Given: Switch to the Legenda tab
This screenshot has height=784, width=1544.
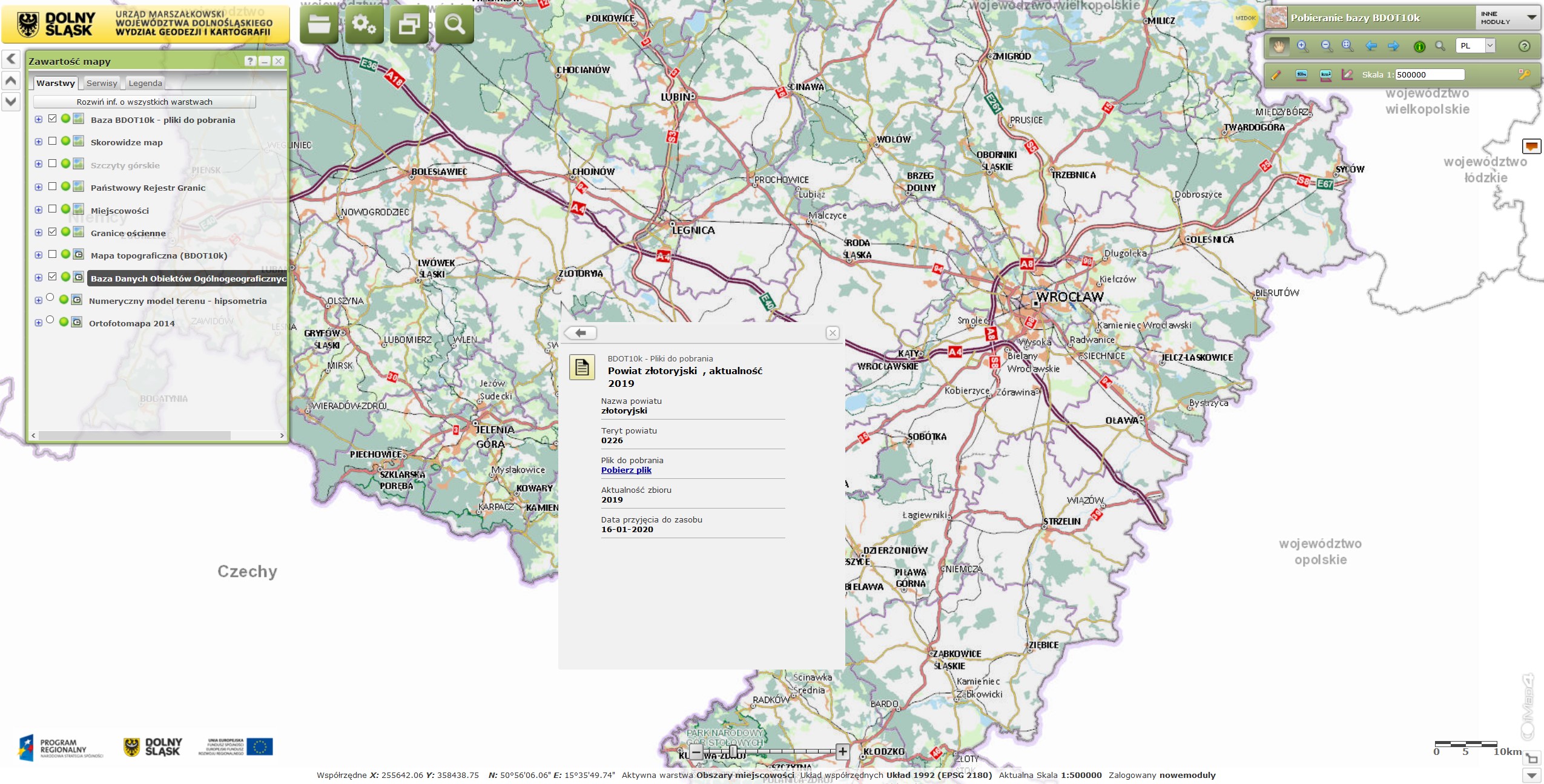Looking at the screenshot, I should pyautogui.click(x=145, y=84).
